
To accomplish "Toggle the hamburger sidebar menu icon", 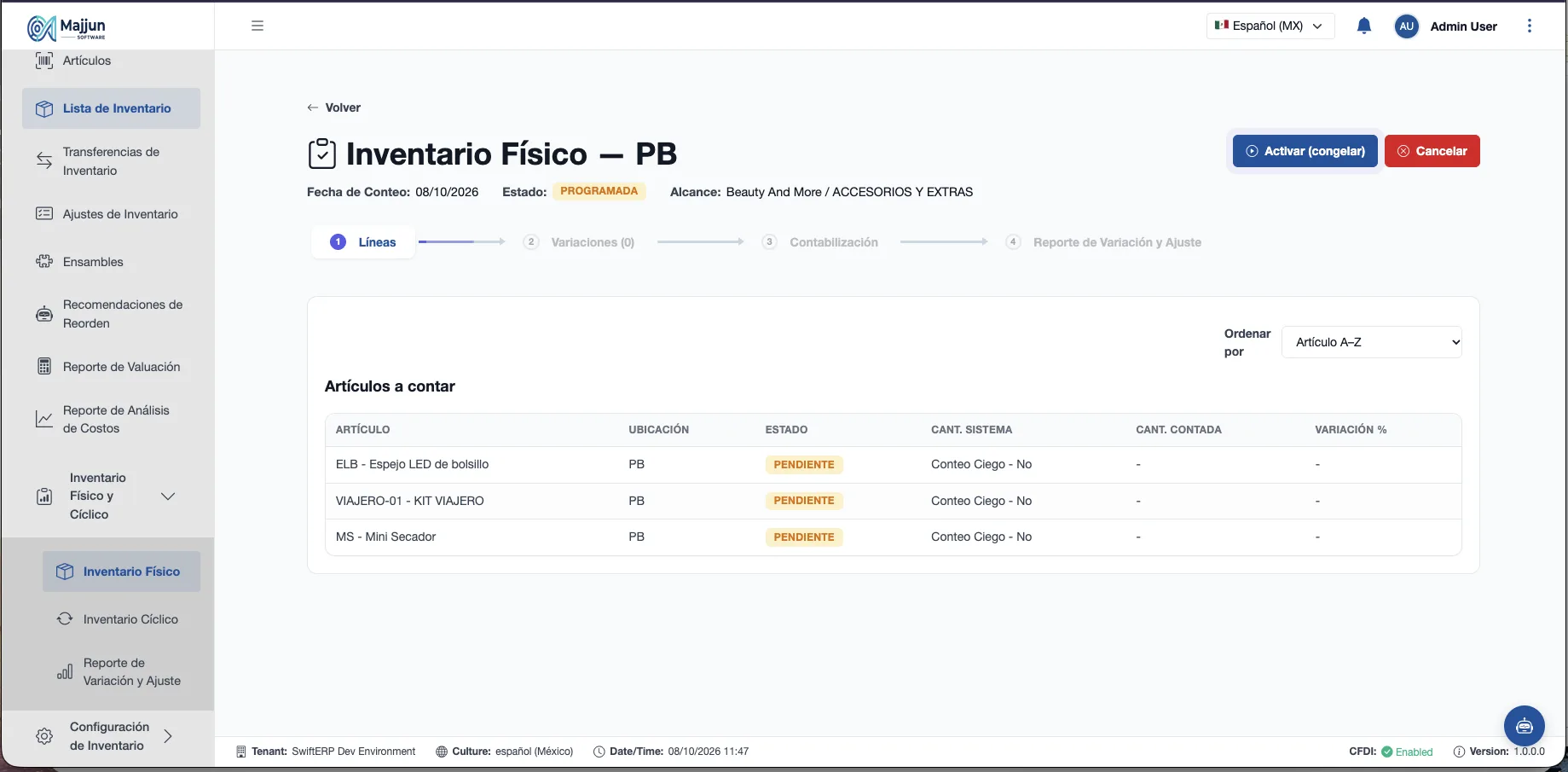I will coord(257,26).
